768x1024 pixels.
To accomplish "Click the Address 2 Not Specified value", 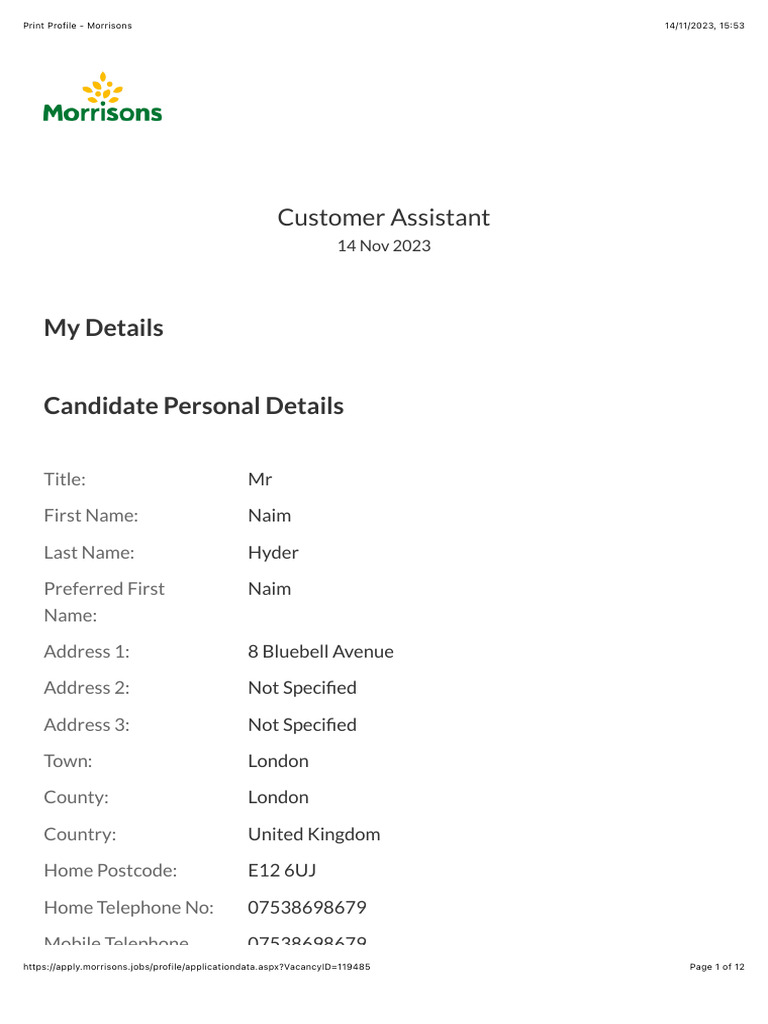I will 302,688.
